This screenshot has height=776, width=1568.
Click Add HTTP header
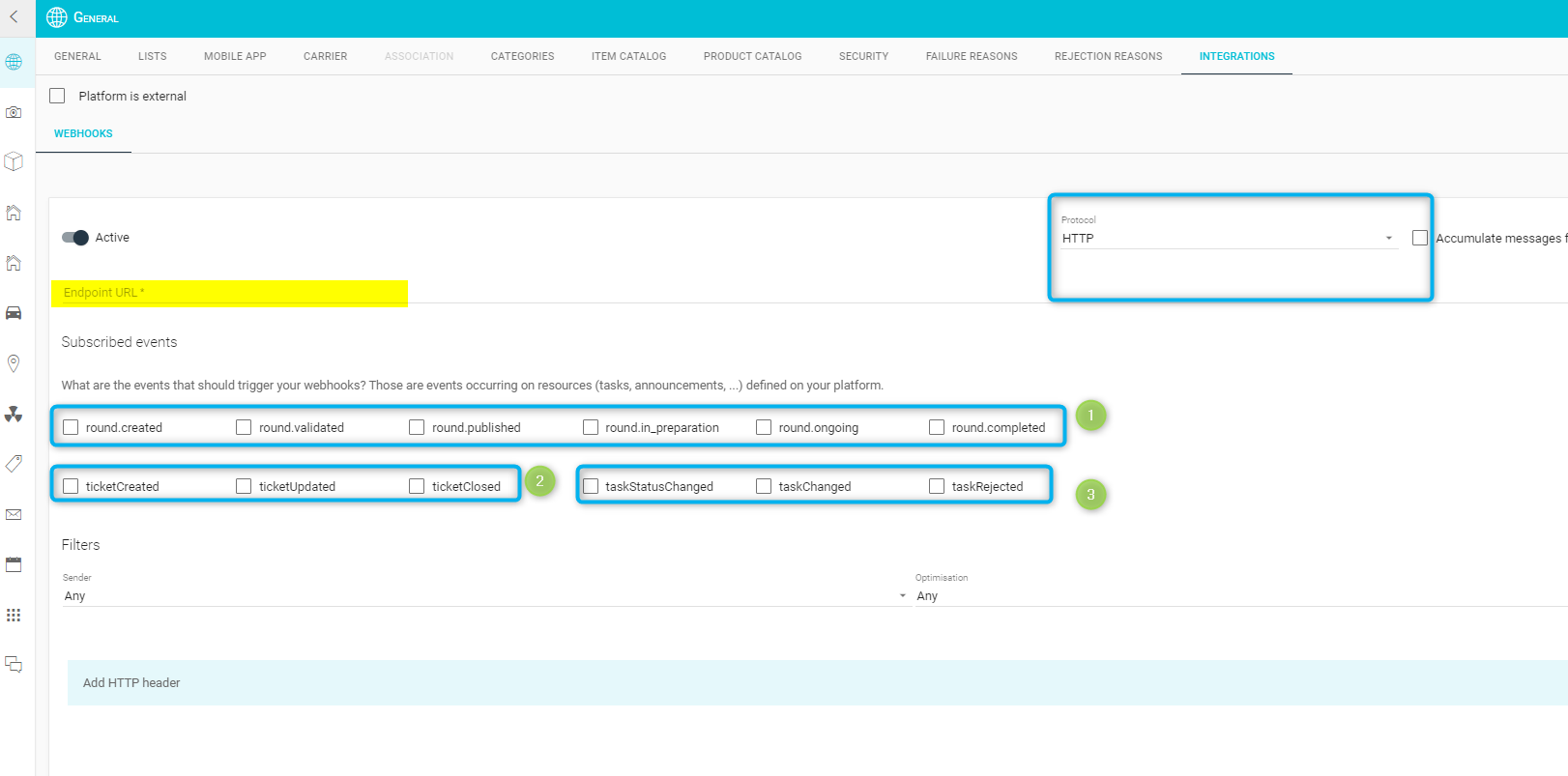[131, 683]
